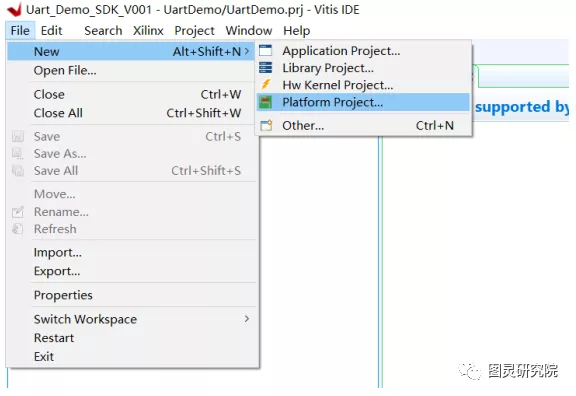Open the Edit menu

(x=51, y=30)
